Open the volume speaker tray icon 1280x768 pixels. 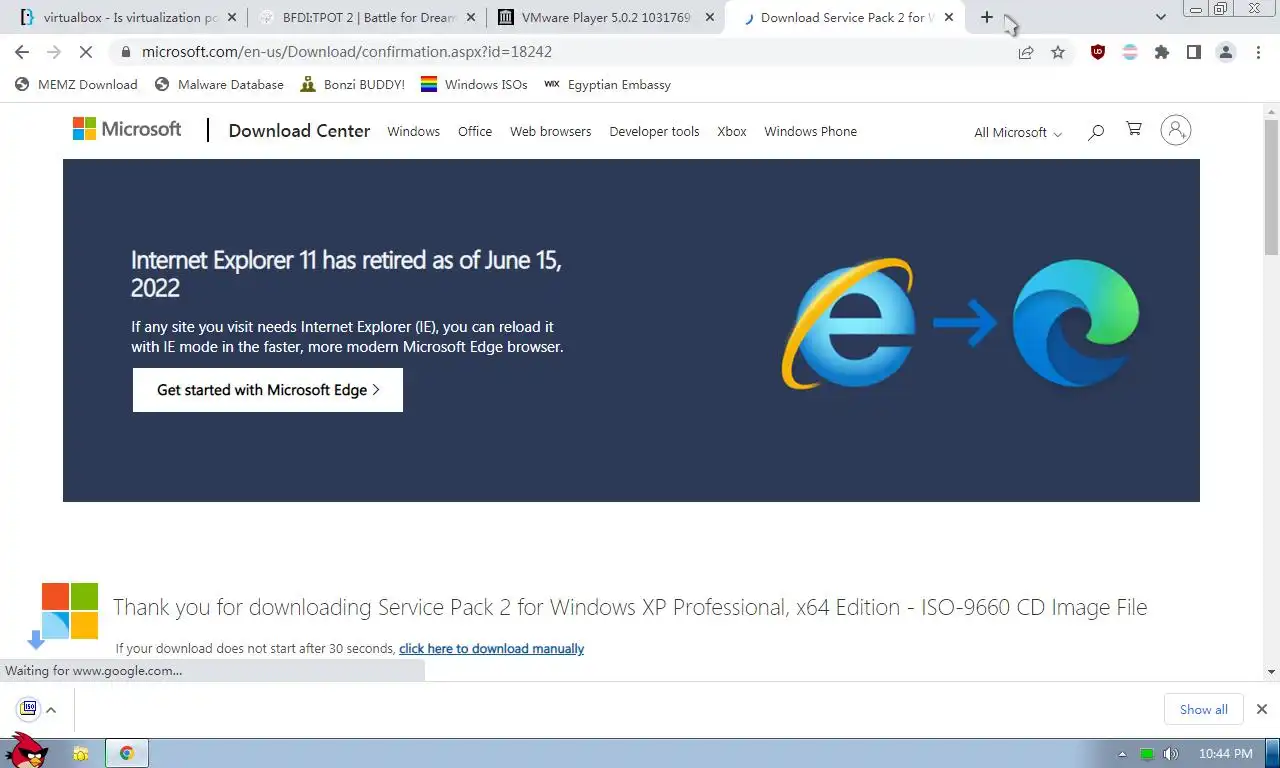coord(1170,754)
